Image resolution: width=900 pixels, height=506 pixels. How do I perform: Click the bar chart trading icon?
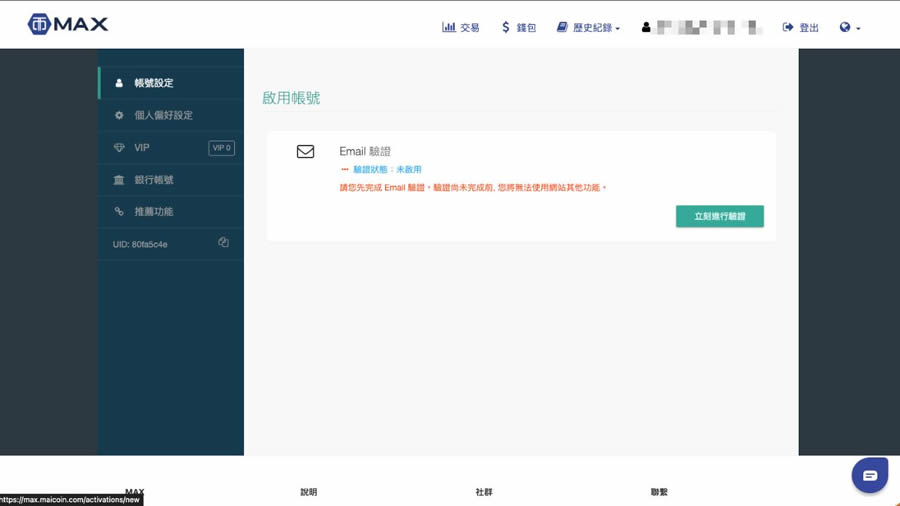pos(449,27)
